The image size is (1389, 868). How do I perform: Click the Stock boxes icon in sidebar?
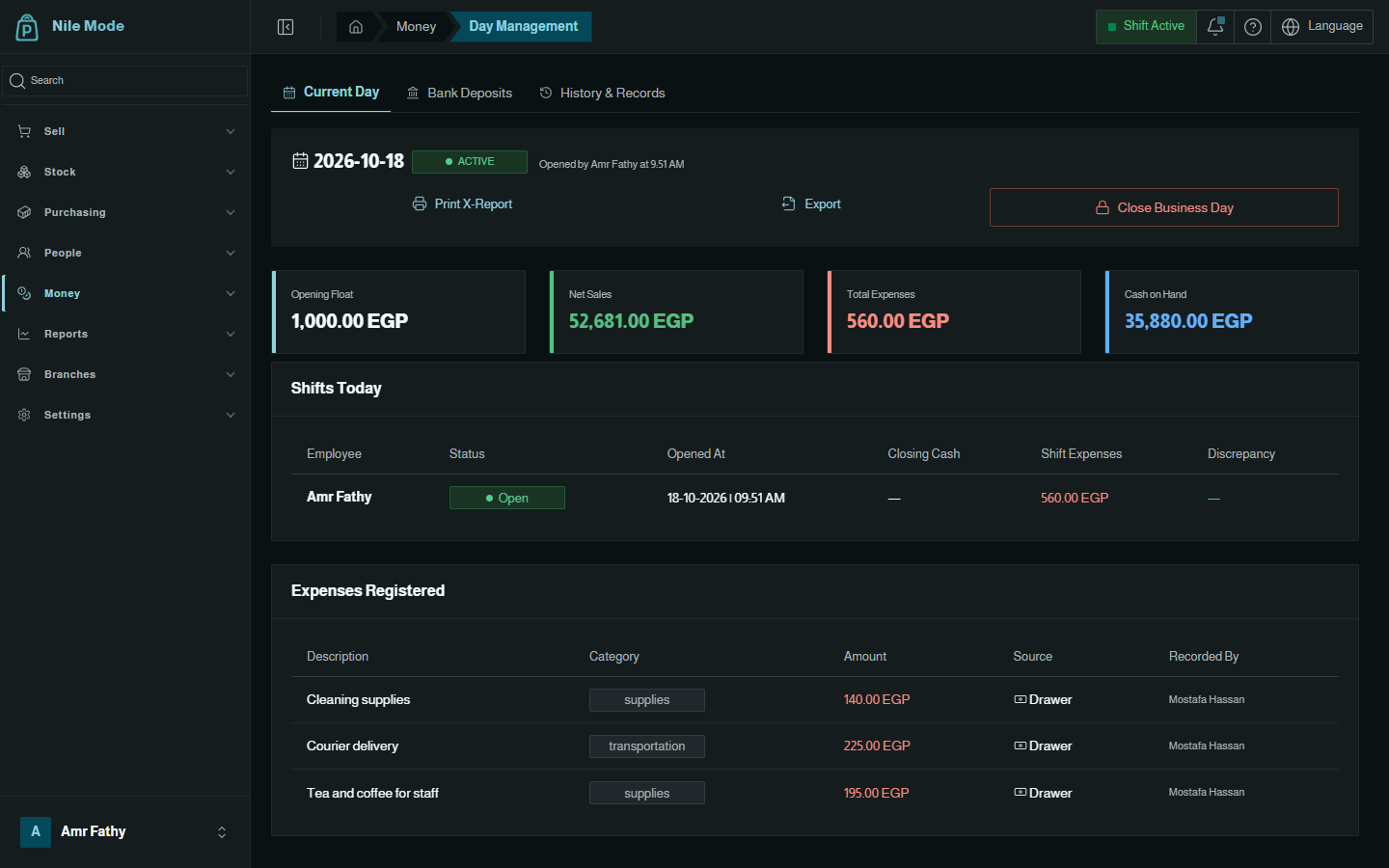click(24, 172)
